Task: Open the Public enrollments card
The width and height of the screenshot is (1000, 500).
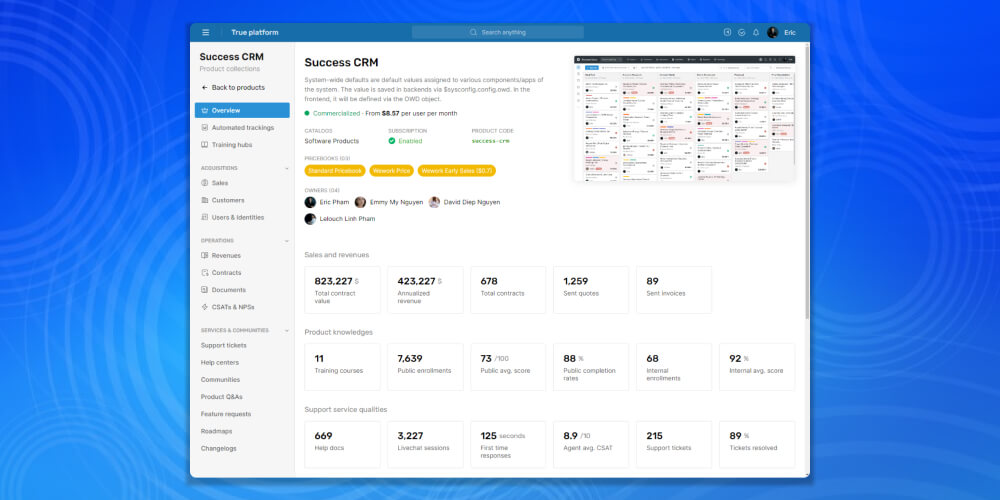Action: coord(425,367)
